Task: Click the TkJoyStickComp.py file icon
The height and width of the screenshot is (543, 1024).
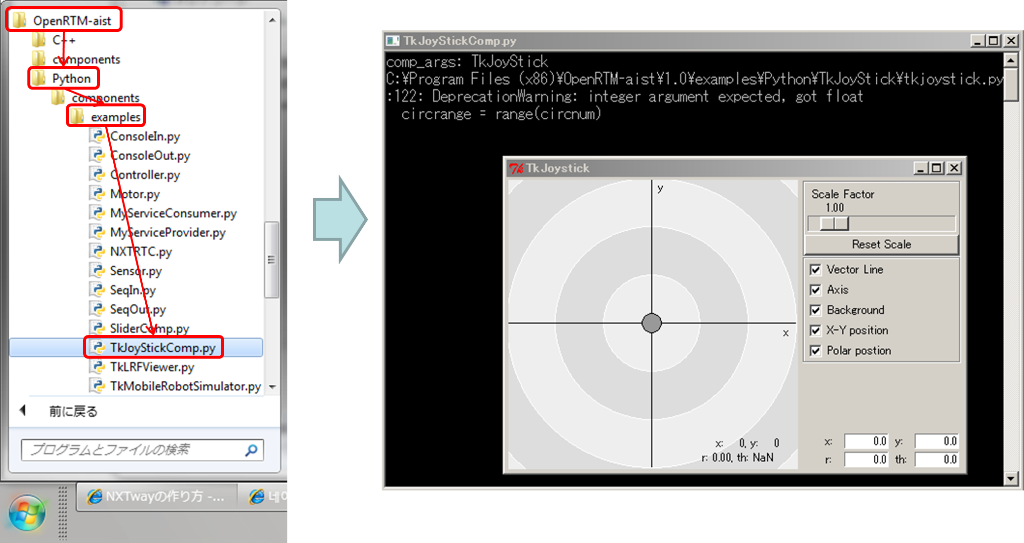Action: tap(97, 348)
